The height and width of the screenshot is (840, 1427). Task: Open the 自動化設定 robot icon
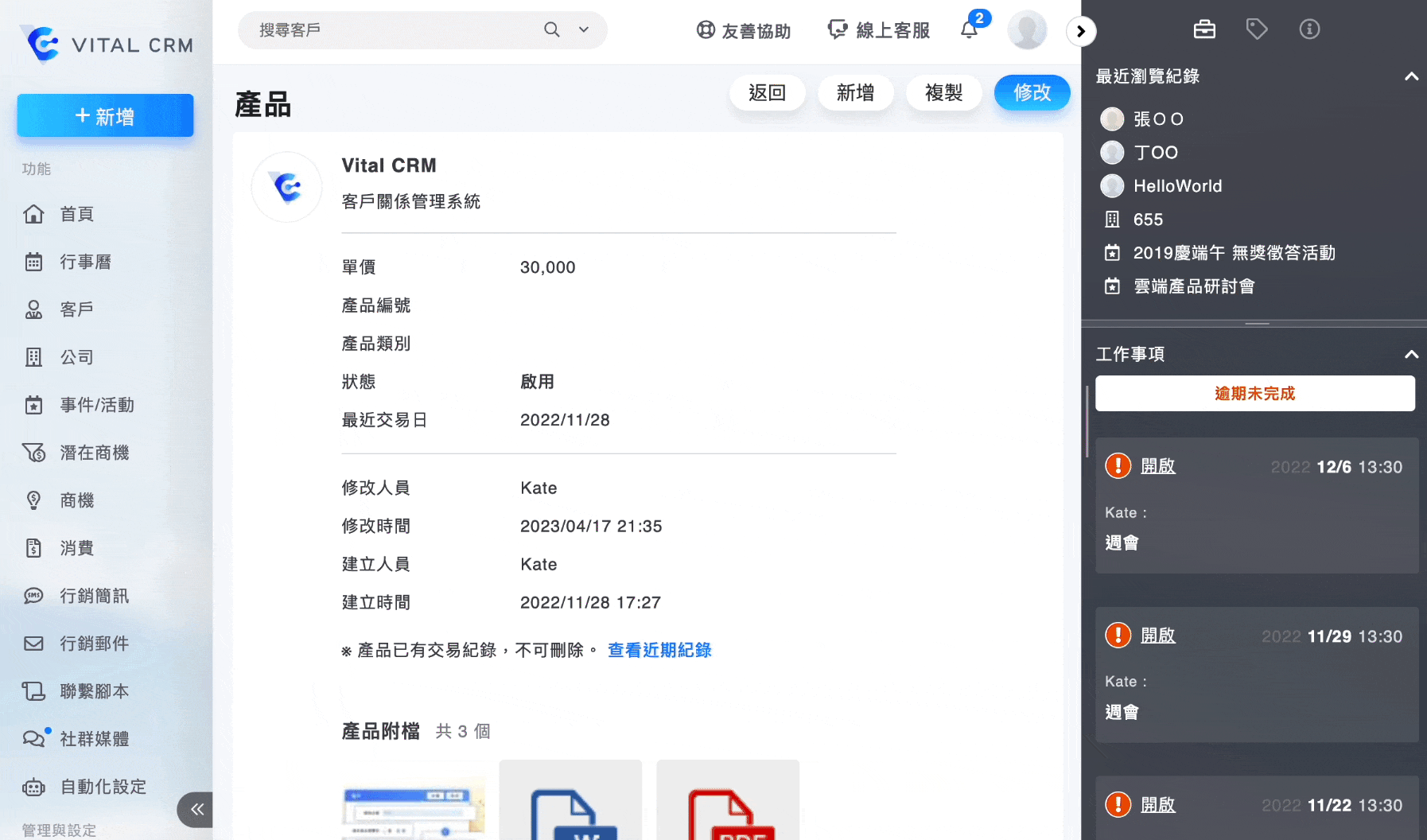click(33, 787)
